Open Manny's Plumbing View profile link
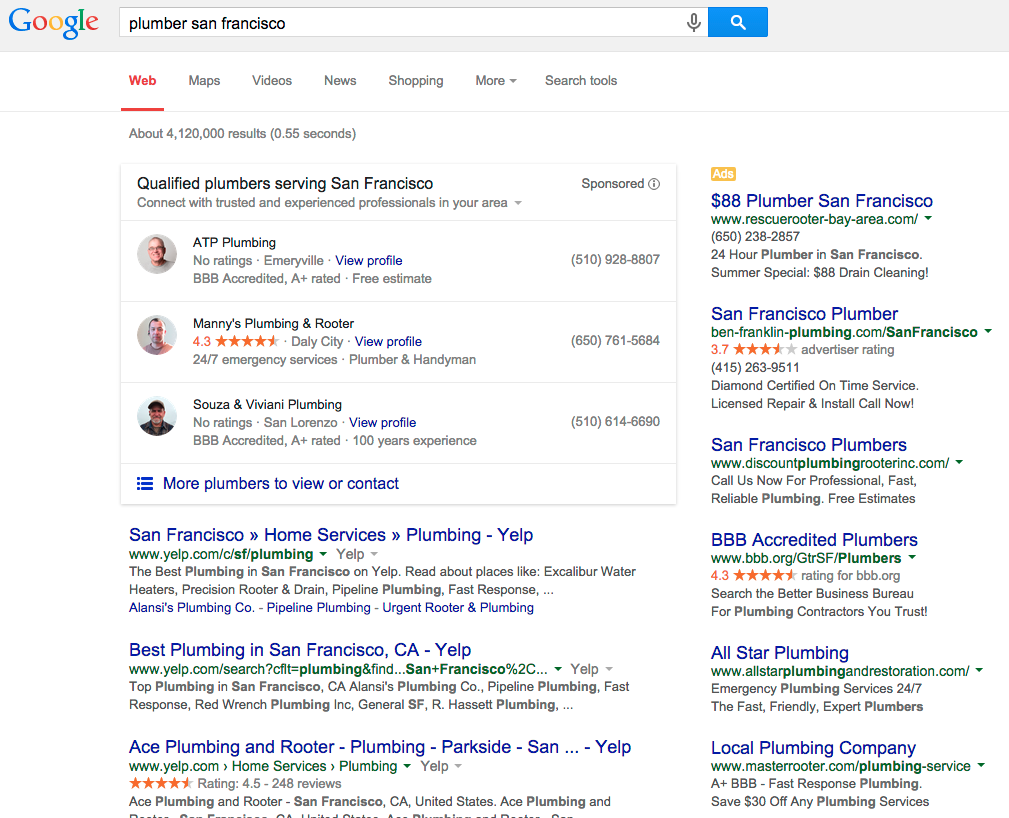 tap(388, 342)
